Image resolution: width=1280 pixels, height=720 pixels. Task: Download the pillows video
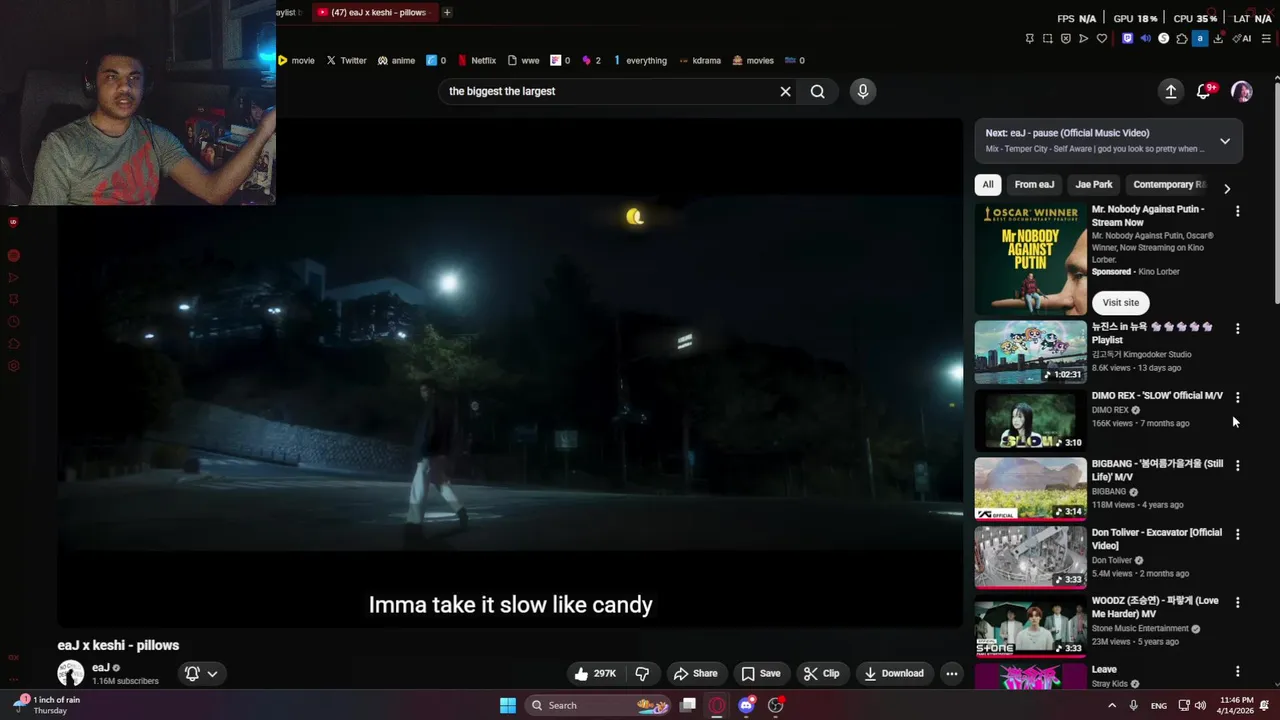pyautogui.click(x=894, y=674)
